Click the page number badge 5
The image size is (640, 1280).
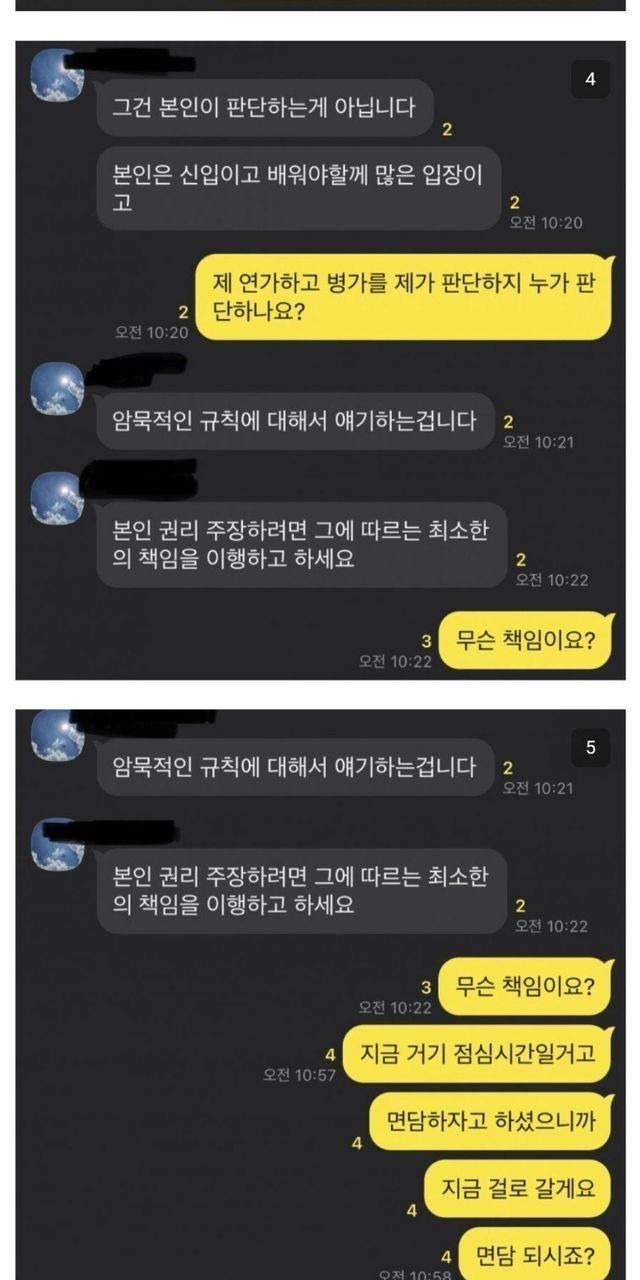tap(590, 748)
